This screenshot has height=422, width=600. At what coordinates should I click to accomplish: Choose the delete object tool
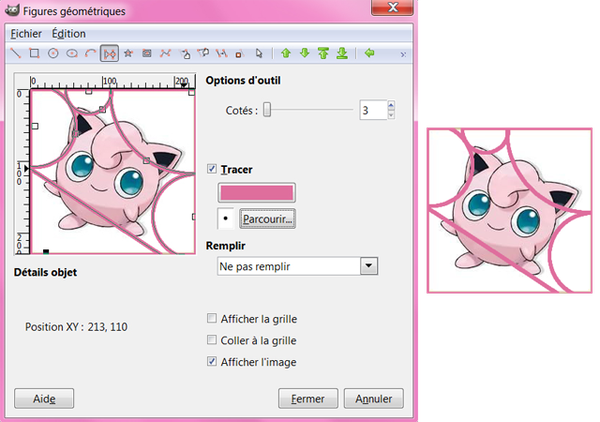(x=240, y=53)
